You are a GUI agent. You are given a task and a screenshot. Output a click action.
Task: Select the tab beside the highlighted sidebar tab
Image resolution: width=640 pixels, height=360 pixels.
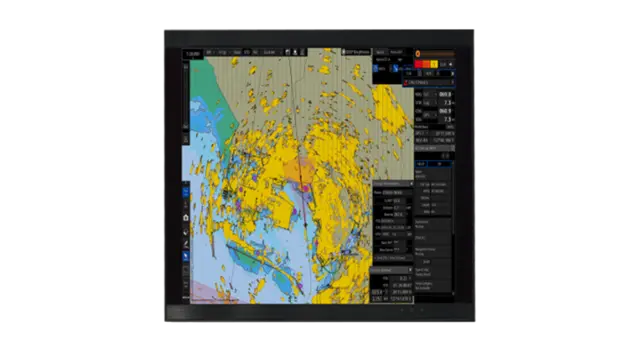[x=440, y=164]
